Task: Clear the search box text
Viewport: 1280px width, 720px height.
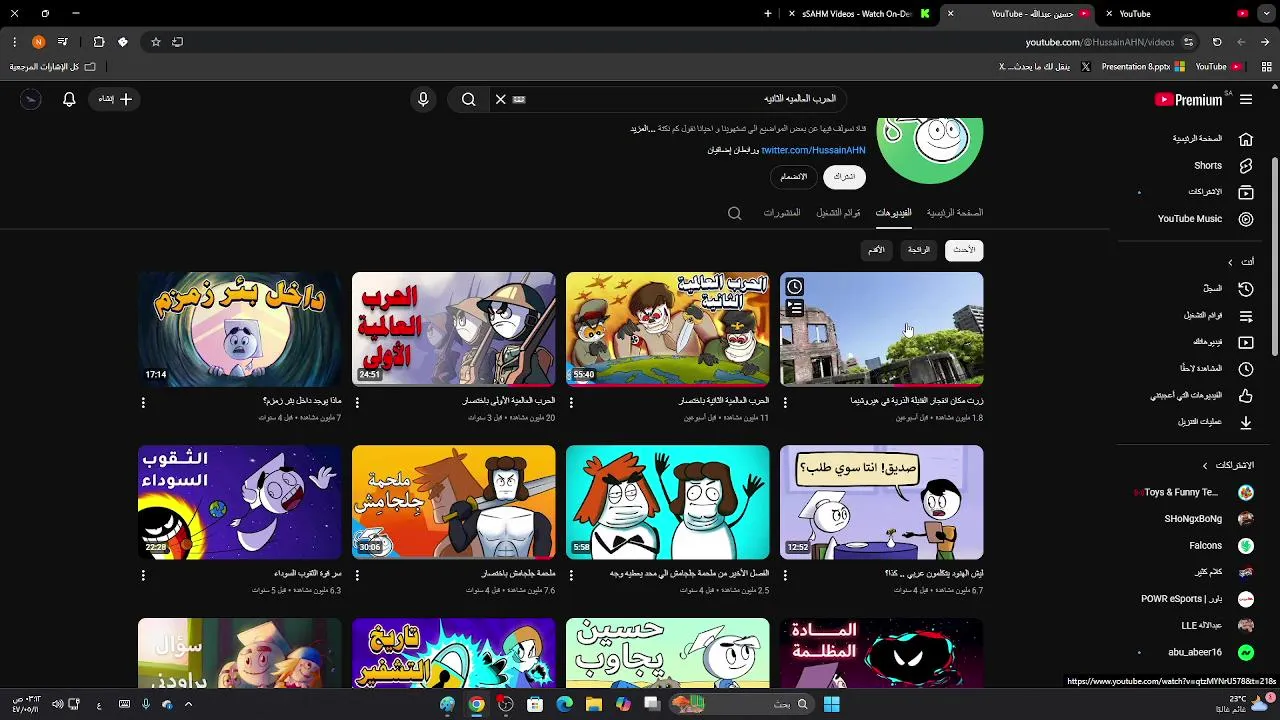Action: coord(501,99)
